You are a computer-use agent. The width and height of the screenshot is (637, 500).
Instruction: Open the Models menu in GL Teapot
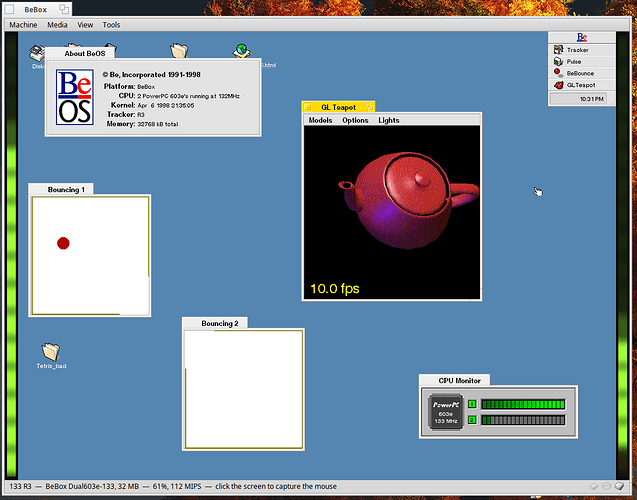pos(321,120)
